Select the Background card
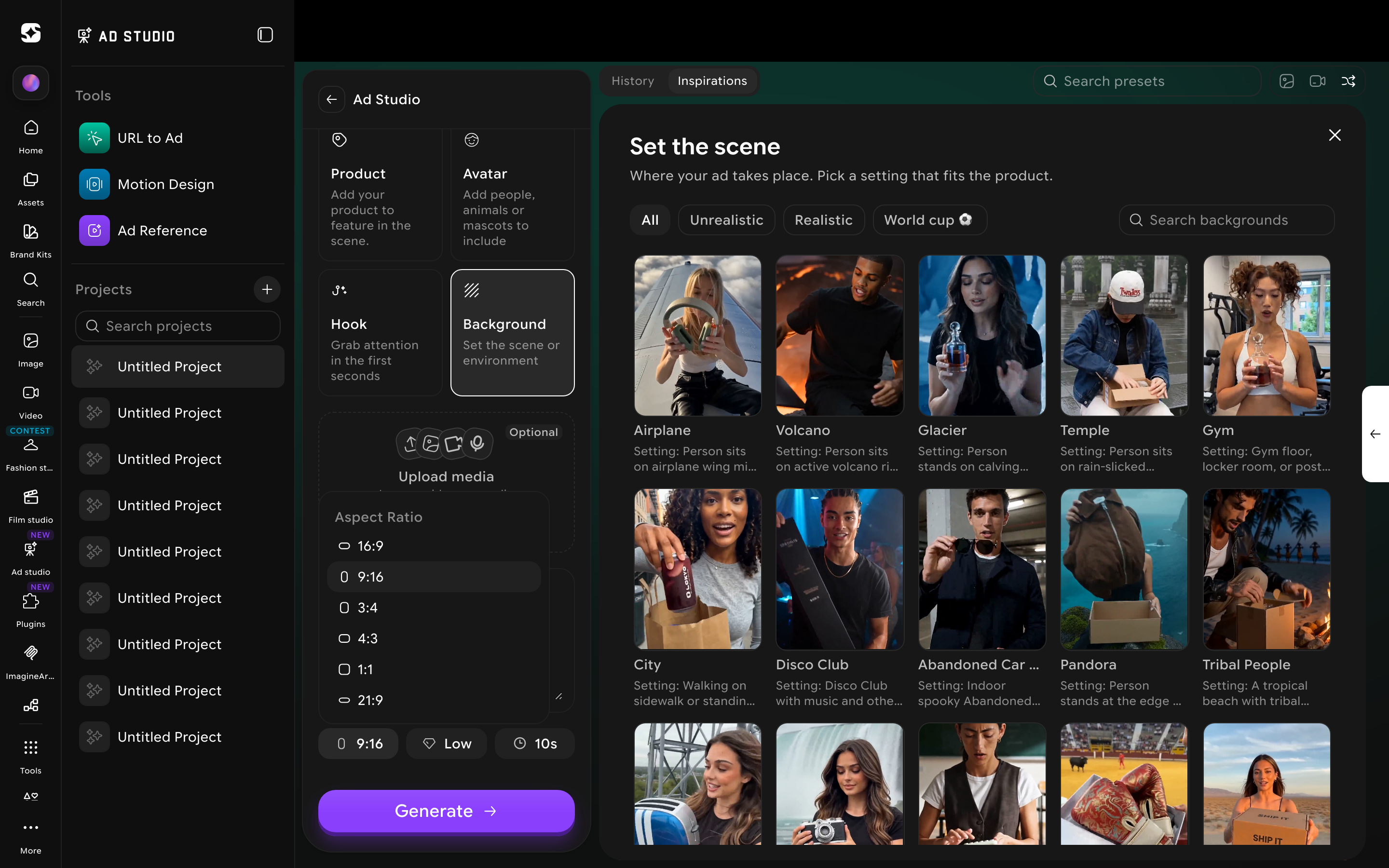Viewport: 1389px width, 868px height. point(513,333)
